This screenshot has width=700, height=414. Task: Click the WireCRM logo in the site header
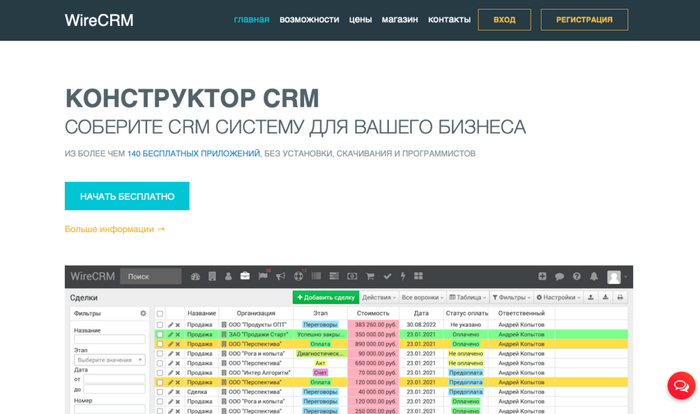pos(99,20)
